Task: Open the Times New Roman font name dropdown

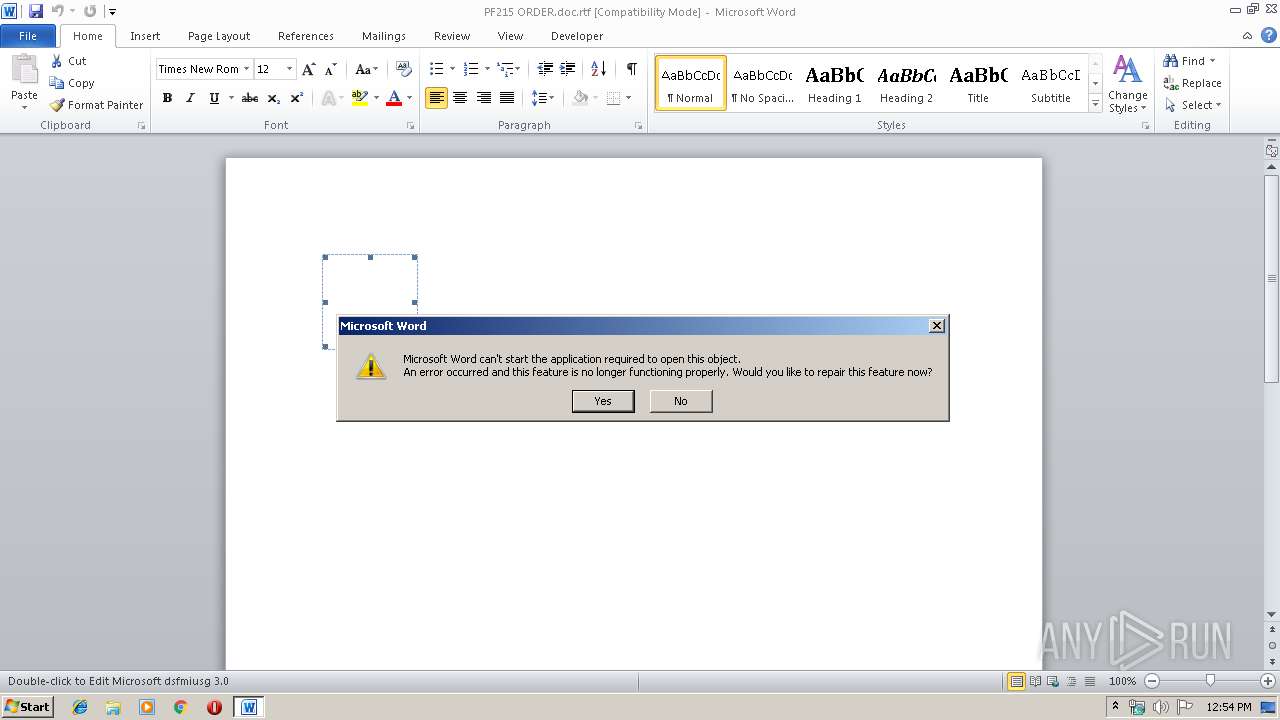Action: click(x=246, y=69)
